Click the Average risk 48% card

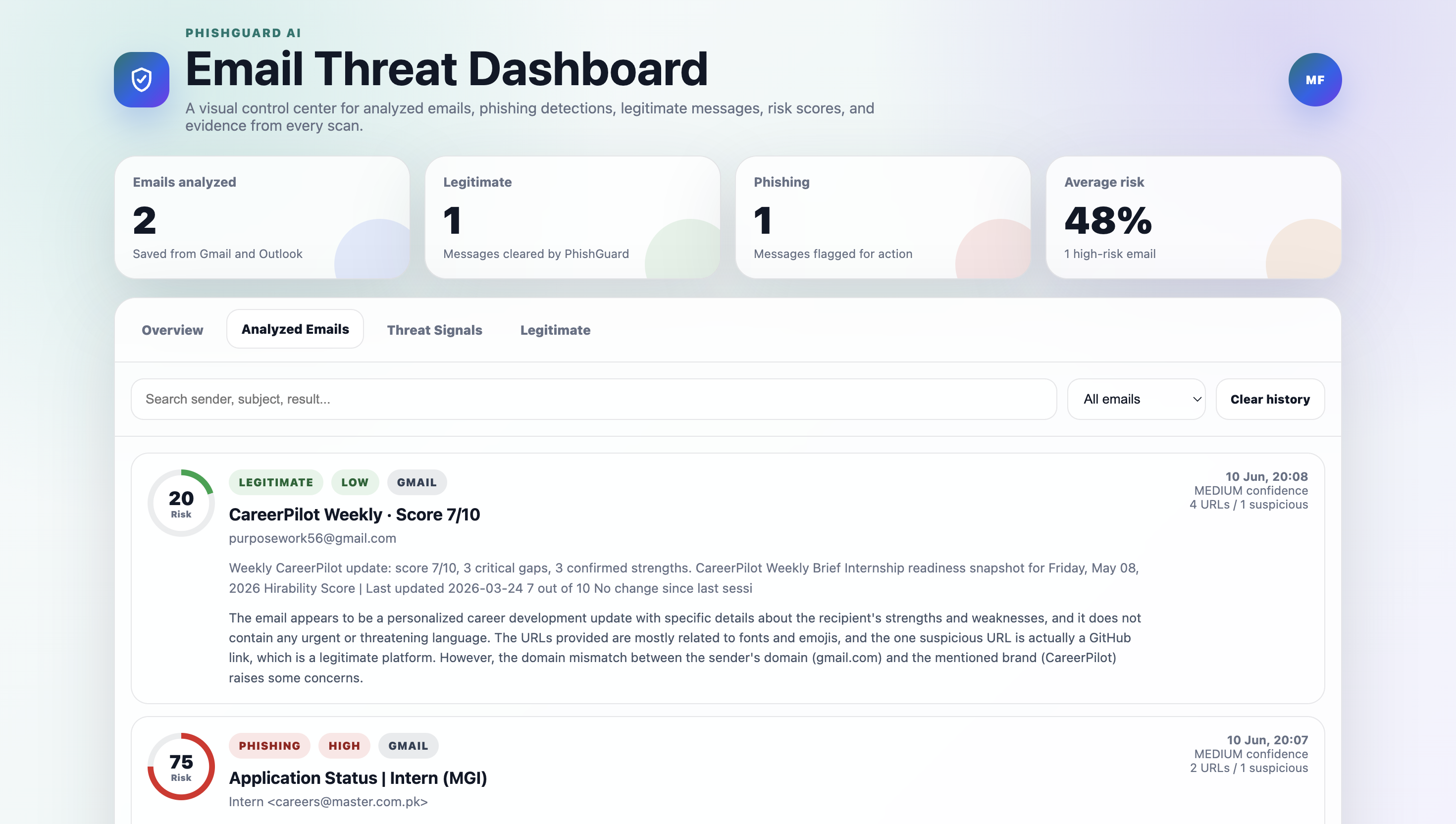coord(1194,217)
